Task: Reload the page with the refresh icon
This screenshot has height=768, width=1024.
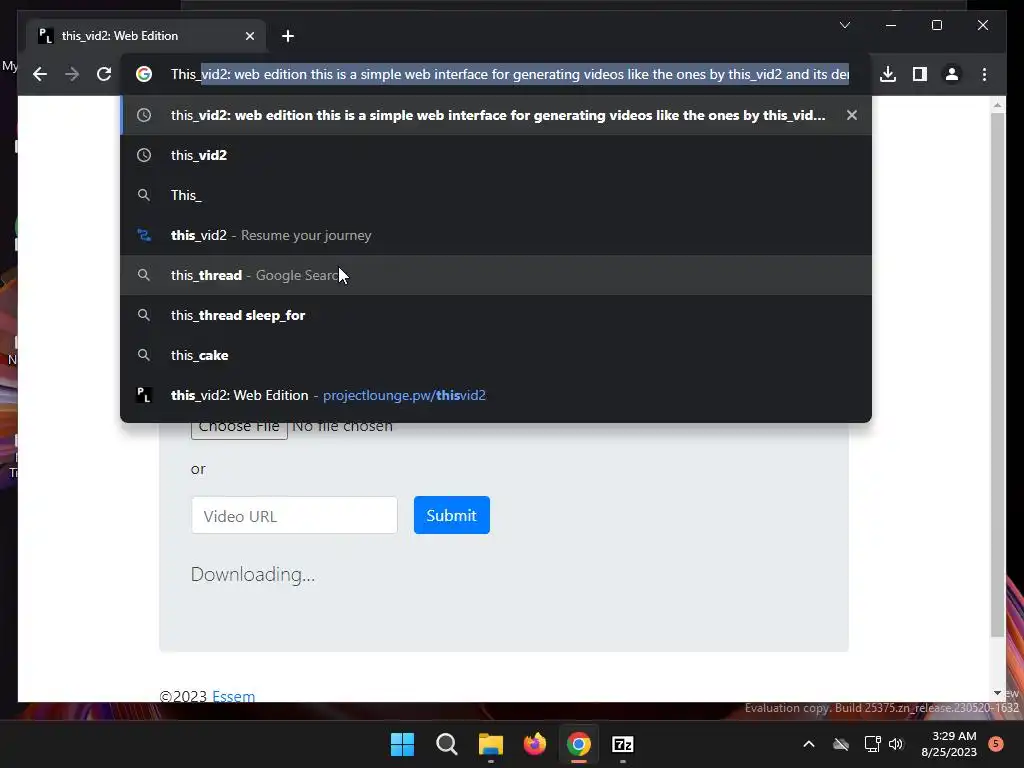Action: point(104,74)
